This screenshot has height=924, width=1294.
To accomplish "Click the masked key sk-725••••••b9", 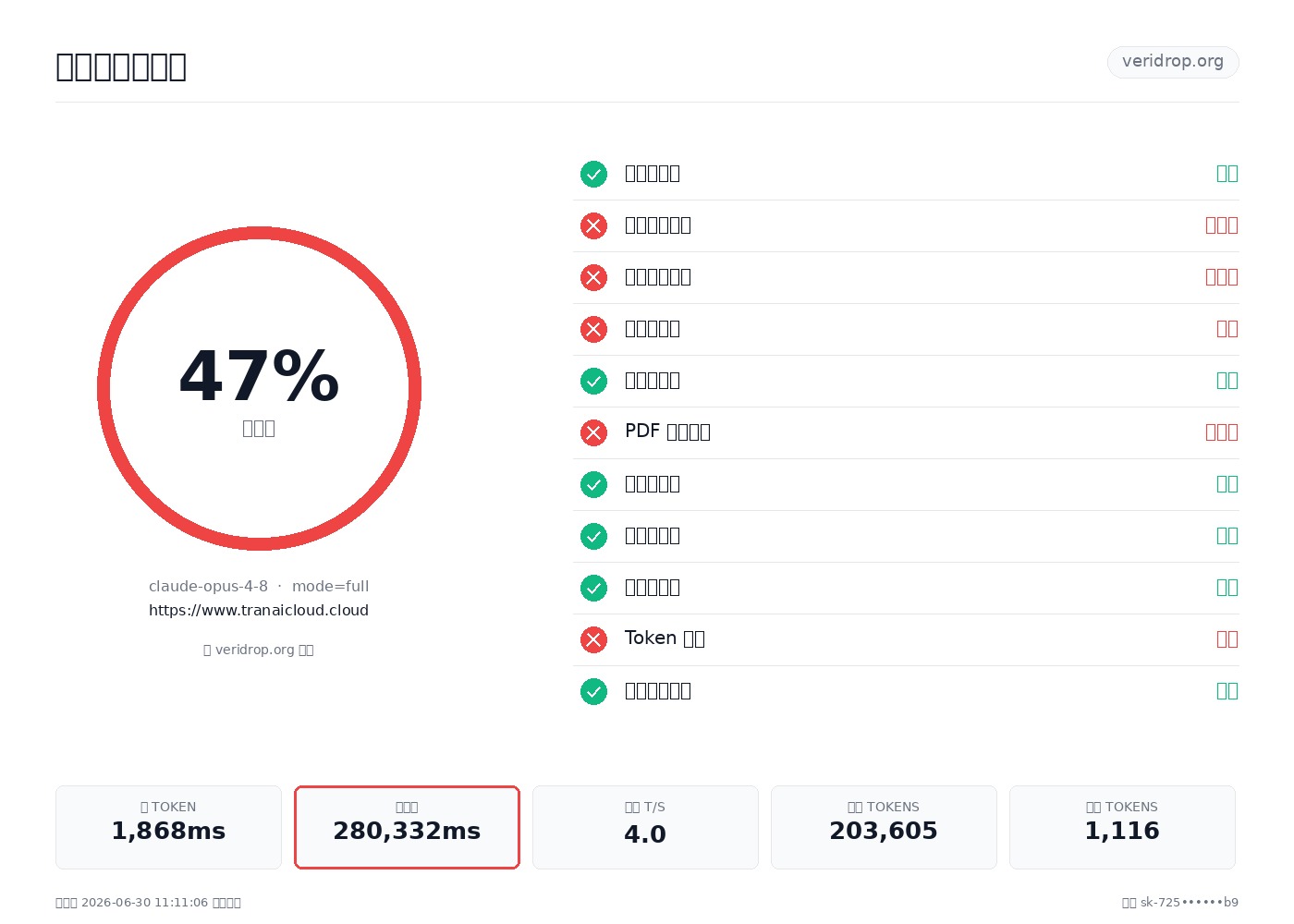I will pos(1190,903).
